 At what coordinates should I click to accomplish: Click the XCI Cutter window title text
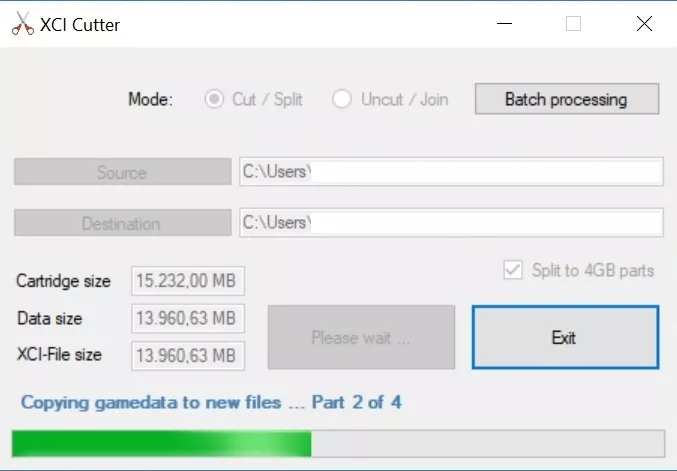[80, 25]
